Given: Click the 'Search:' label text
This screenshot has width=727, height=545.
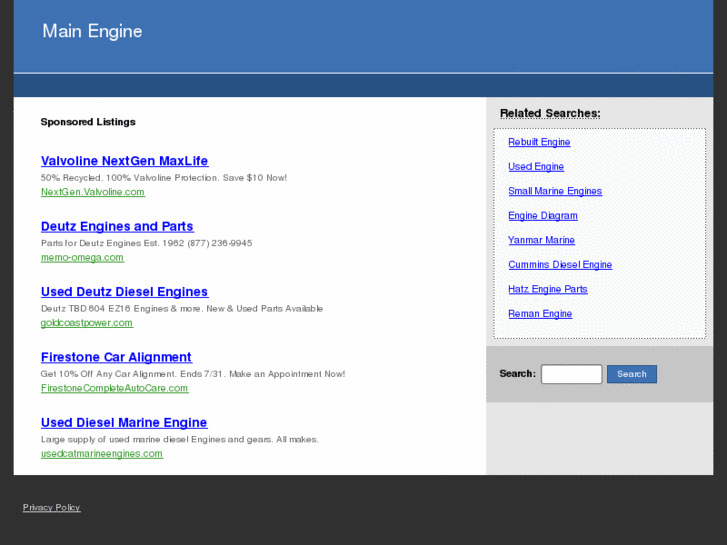Looking at the screenshot, I should coord(517,374).
